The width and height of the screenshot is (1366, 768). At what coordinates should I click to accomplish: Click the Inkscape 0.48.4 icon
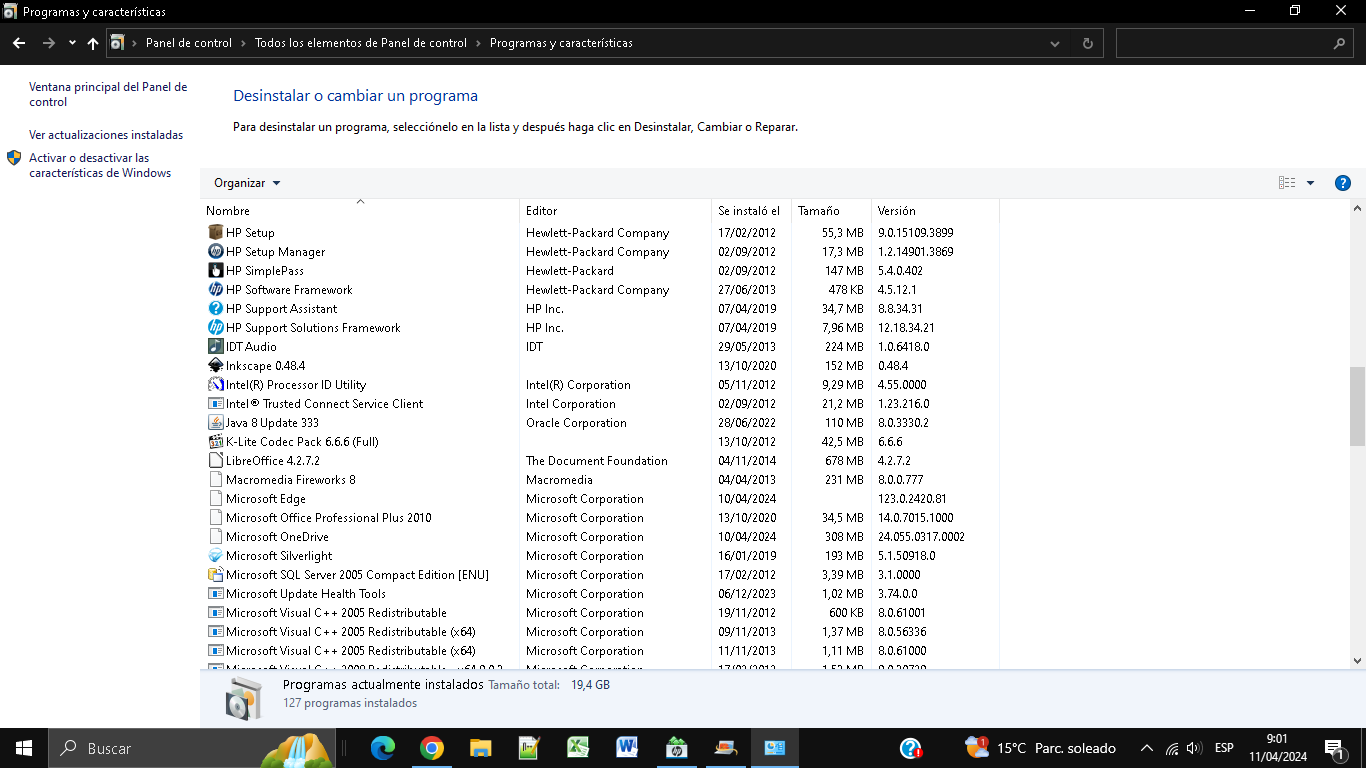[x=215, y=365]
